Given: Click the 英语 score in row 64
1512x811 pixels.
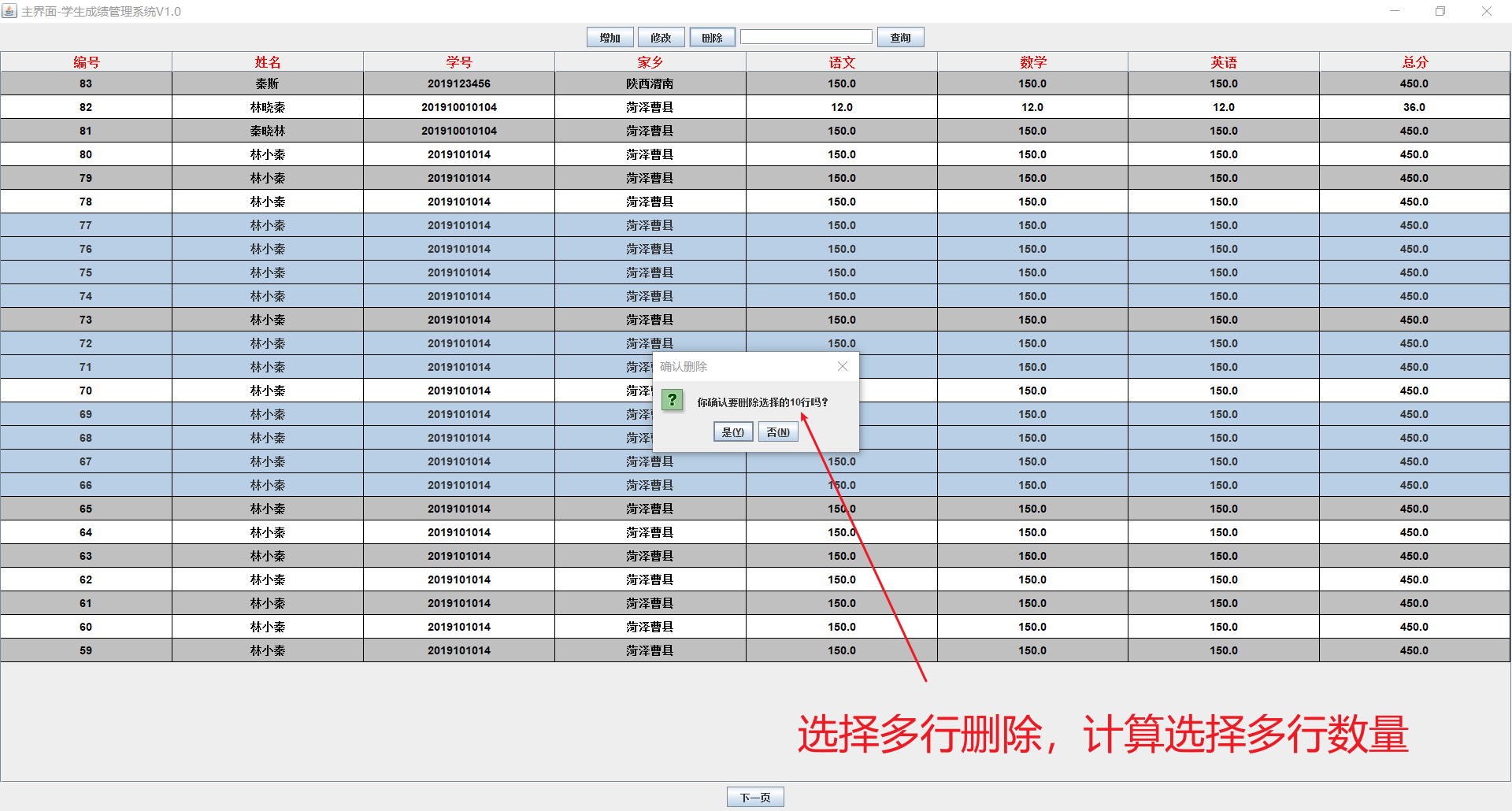Looking at the screenshot, I should pyautogui.click(x=1224, y=532).
